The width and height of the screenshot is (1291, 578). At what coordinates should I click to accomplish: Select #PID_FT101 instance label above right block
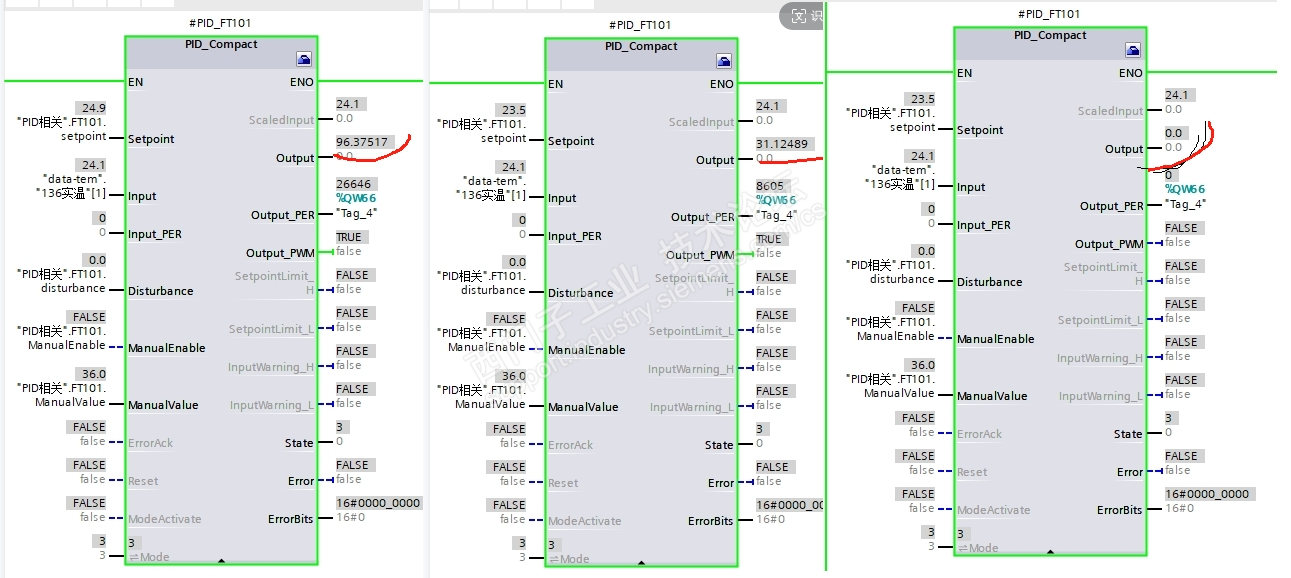click(1049, 14)
